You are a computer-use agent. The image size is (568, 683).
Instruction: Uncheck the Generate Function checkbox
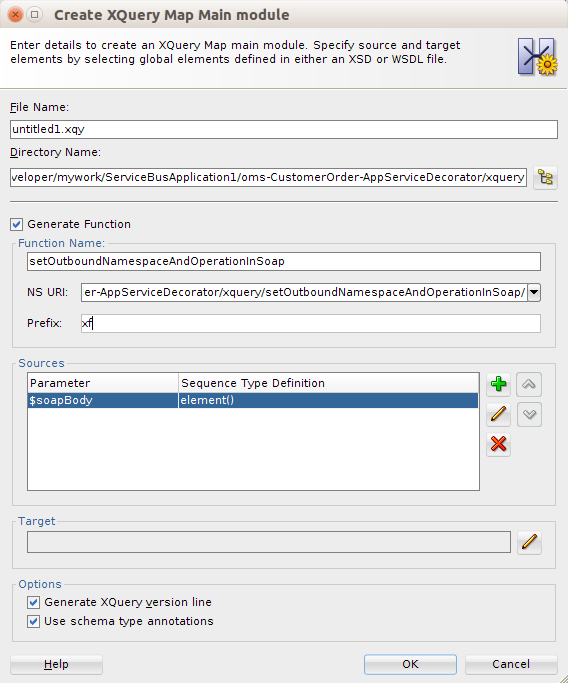tap(17, 224)
